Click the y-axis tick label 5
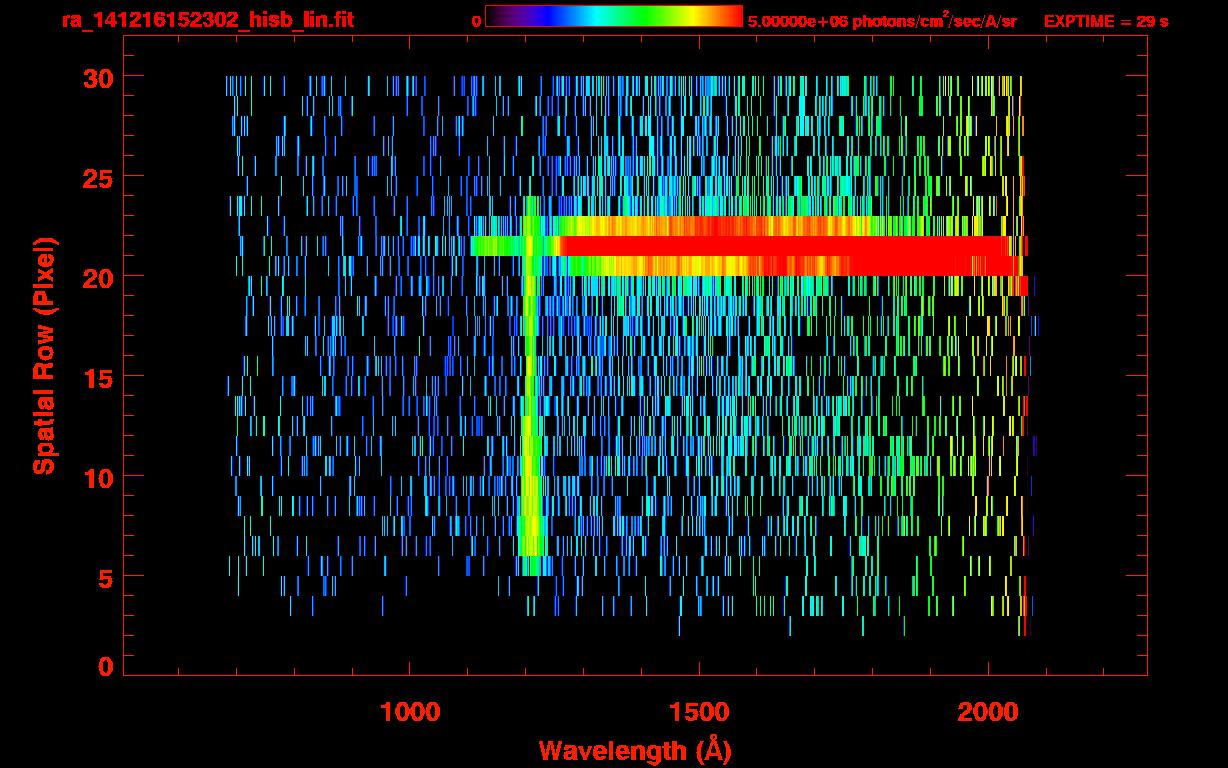 tap(104, 577)
